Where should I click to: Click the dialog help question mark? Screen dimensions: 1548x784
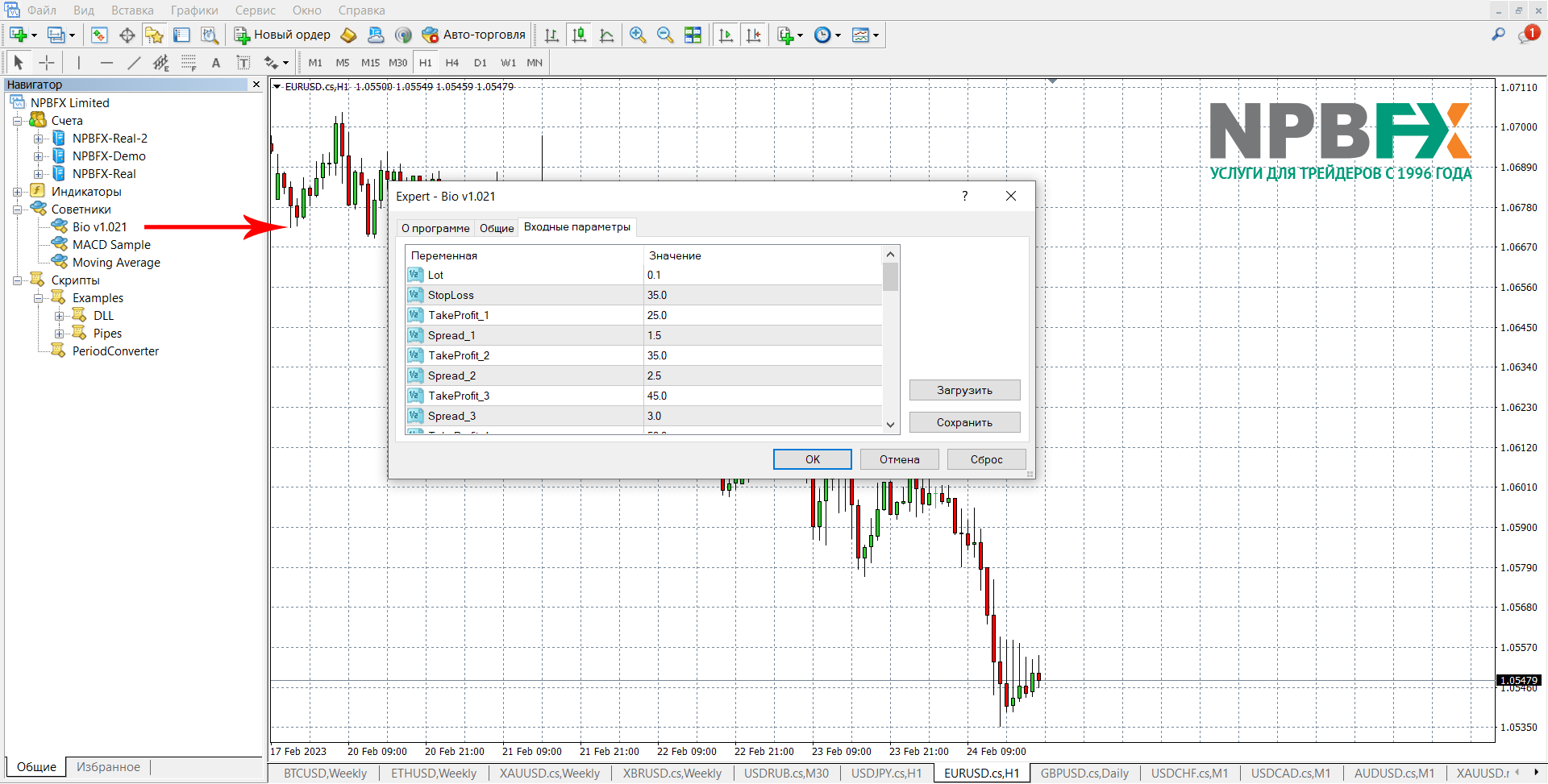point(964,196)
